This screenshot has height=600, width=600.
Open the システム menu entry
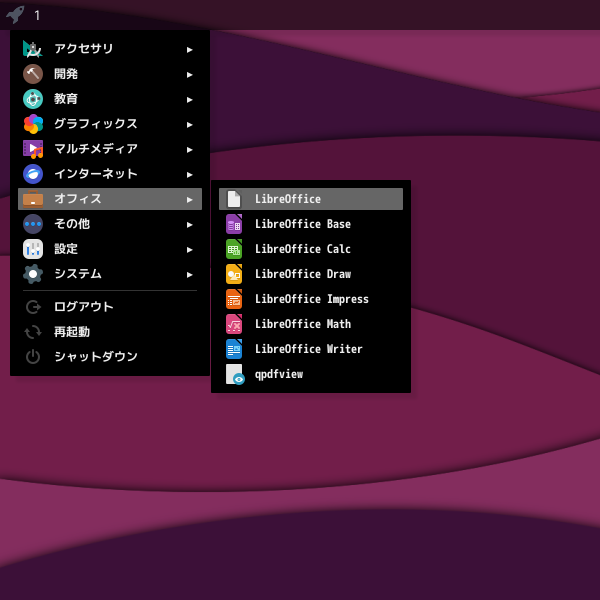click(x=110, y=274)
